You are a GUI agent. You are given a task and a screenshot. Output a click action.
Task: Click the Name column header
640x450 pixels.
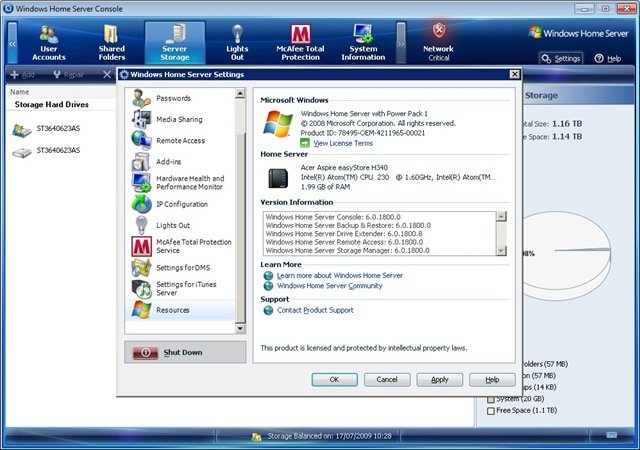(x=19, y=92)
